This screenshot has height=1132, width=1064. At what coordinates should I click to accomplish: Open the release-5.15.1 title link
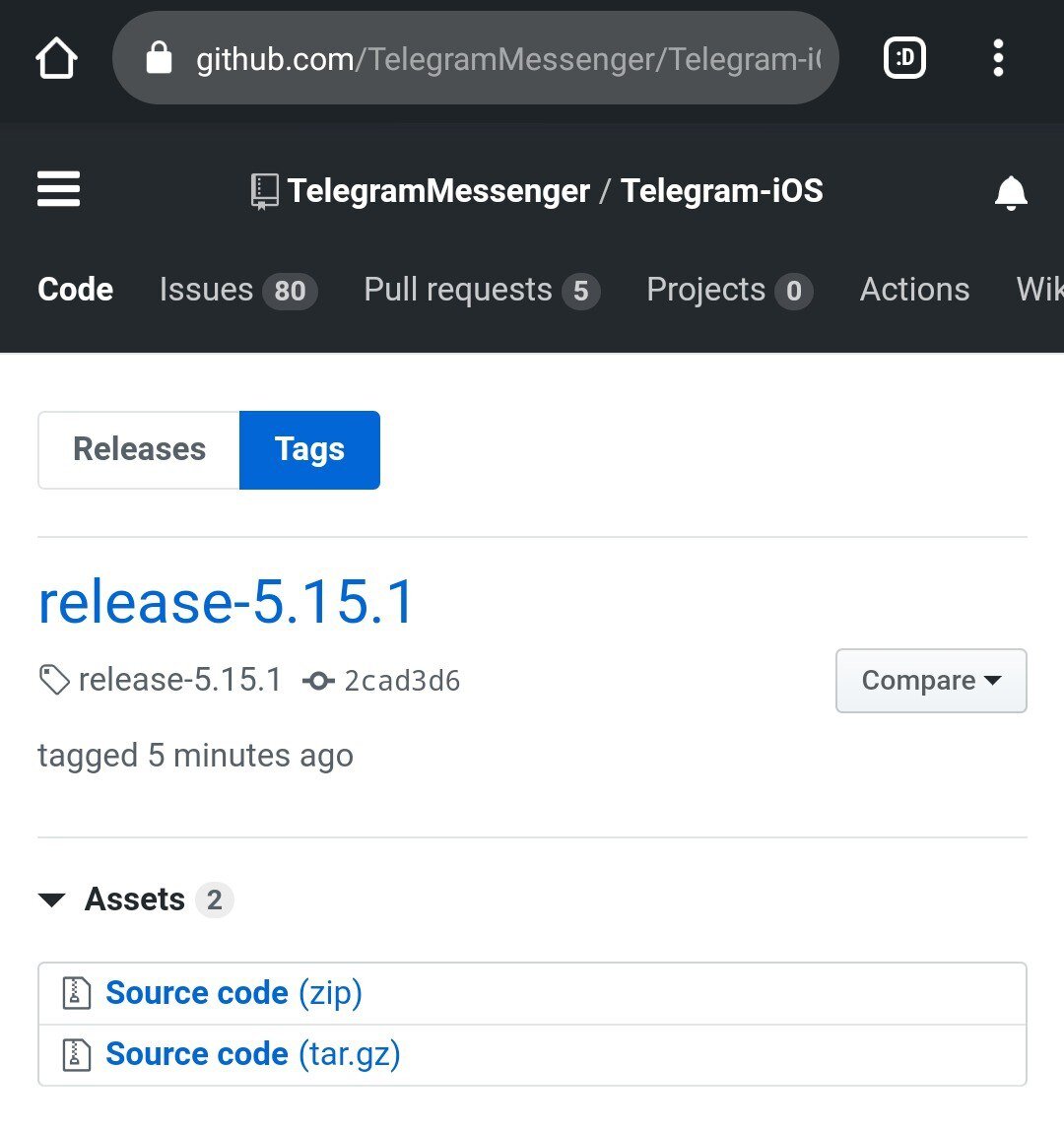227,601
